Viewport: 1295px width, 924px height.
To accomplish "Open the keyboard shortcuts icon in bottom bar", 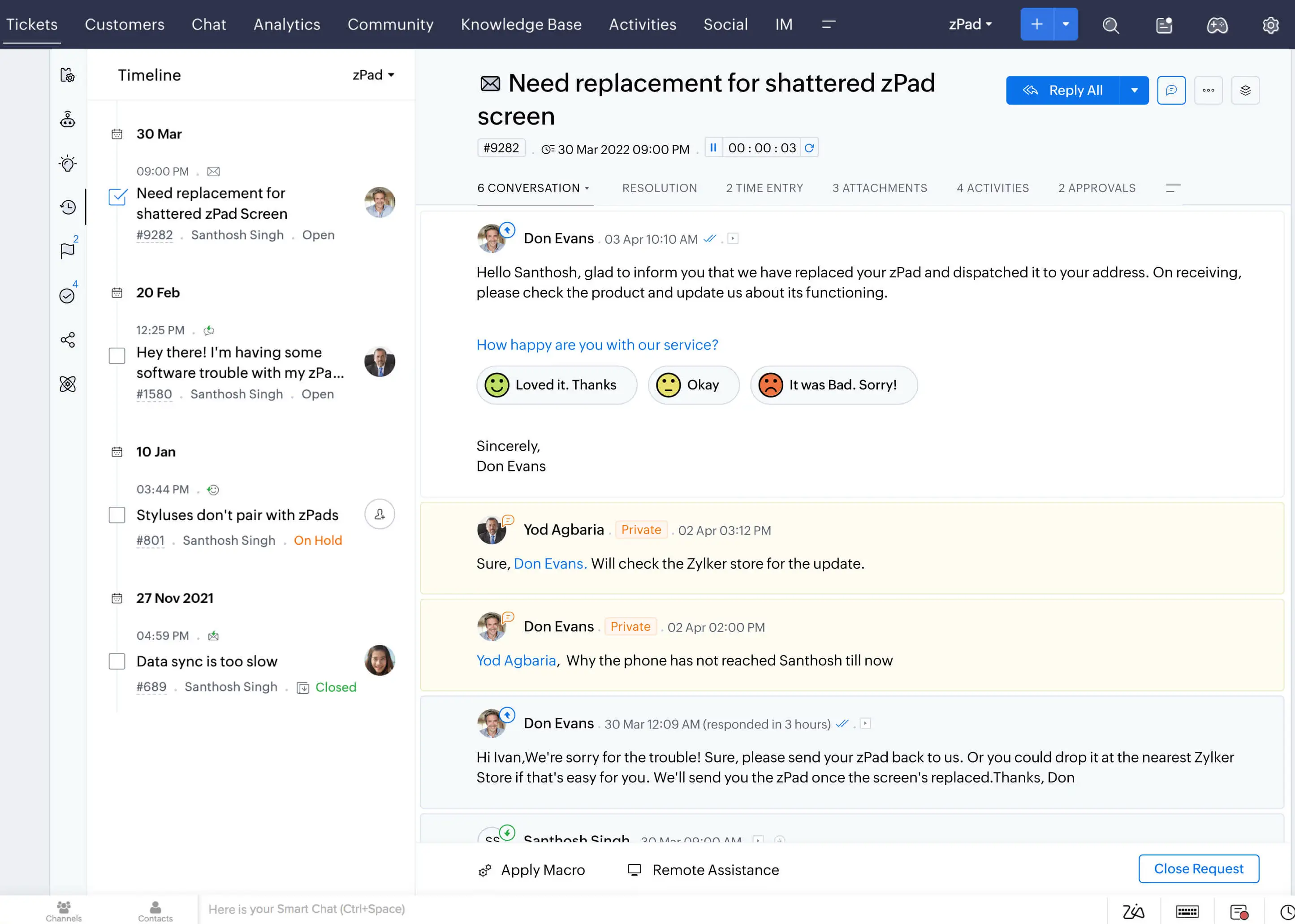I will pyautogui.click(x=1187, y=911).
